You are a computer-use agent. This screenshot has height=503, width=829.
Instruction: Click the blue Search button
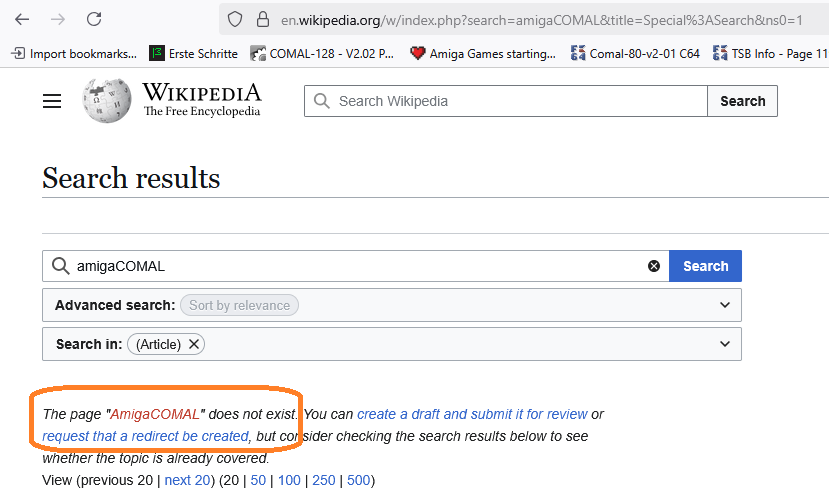705,266
